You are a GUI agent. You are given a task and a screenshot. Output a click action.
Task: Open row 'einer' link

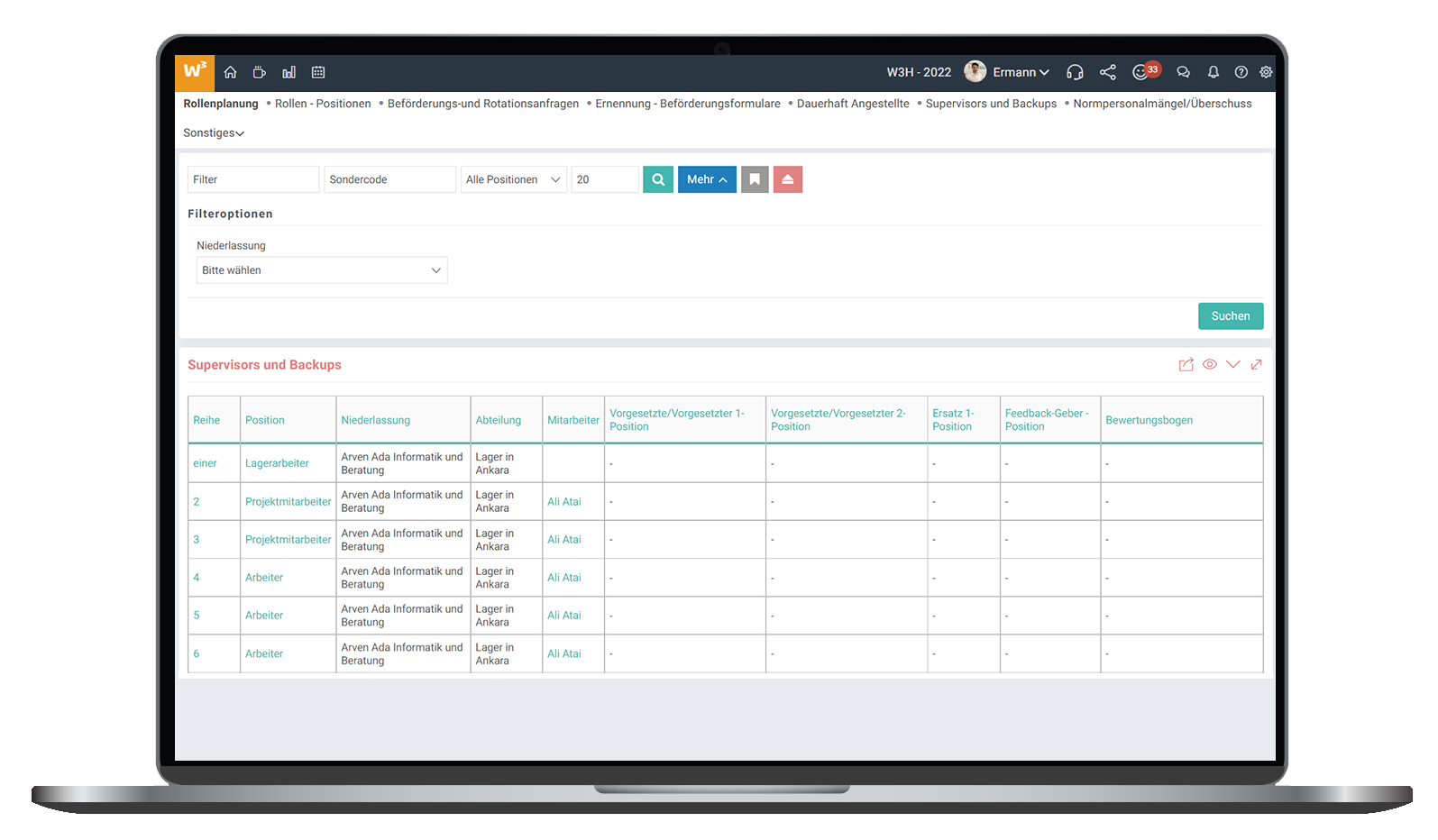[205, 463]
